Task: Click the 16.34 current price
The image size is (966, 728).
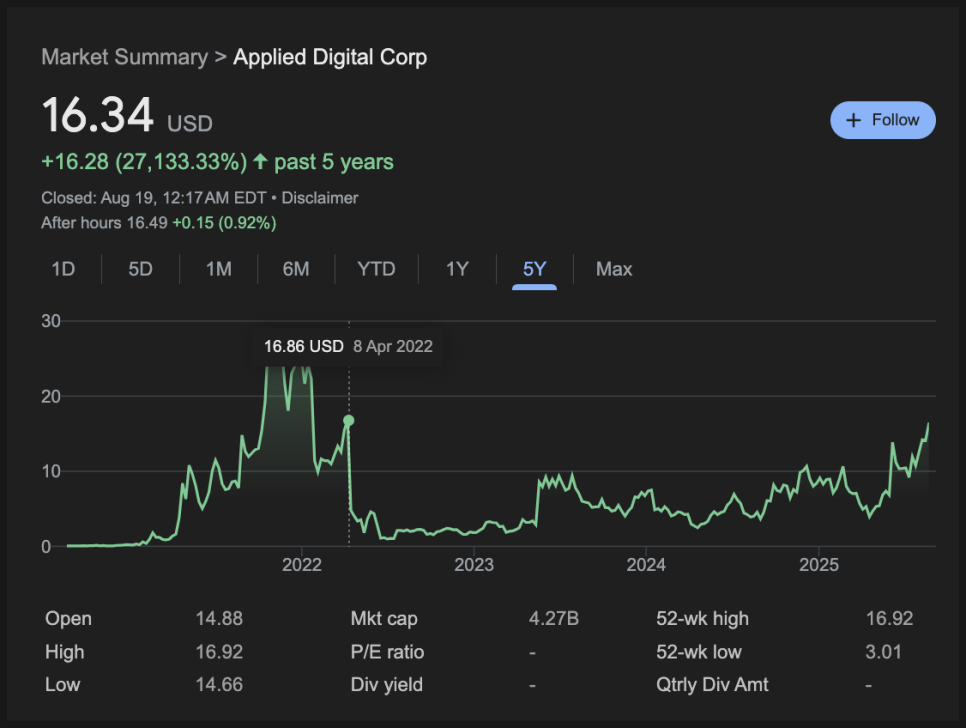Action: pyautogui.click(x=97, y=115)
